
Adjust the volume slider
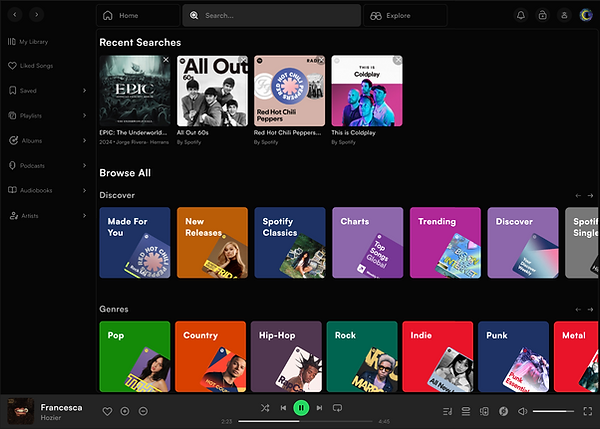(553, 411)
